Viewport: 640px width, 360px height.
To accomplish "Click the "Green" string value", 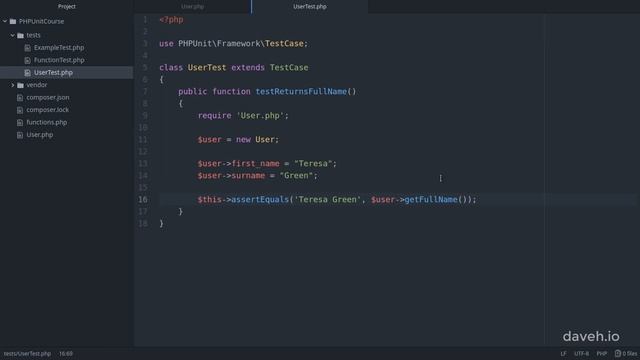I will pos(296,176).
